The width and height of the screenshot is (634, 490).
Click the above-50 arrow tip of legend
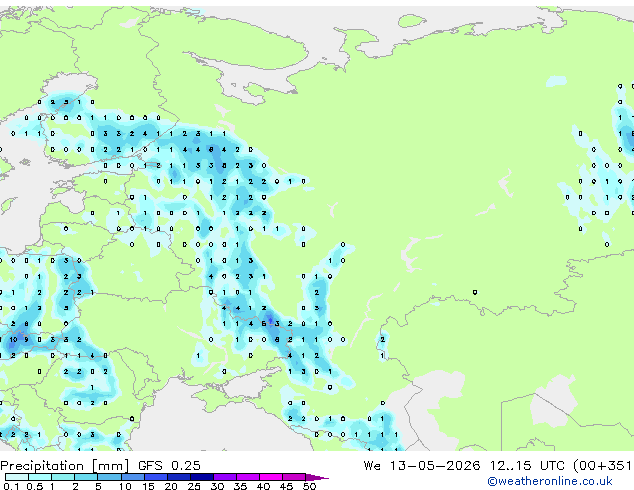coord(317,477)
